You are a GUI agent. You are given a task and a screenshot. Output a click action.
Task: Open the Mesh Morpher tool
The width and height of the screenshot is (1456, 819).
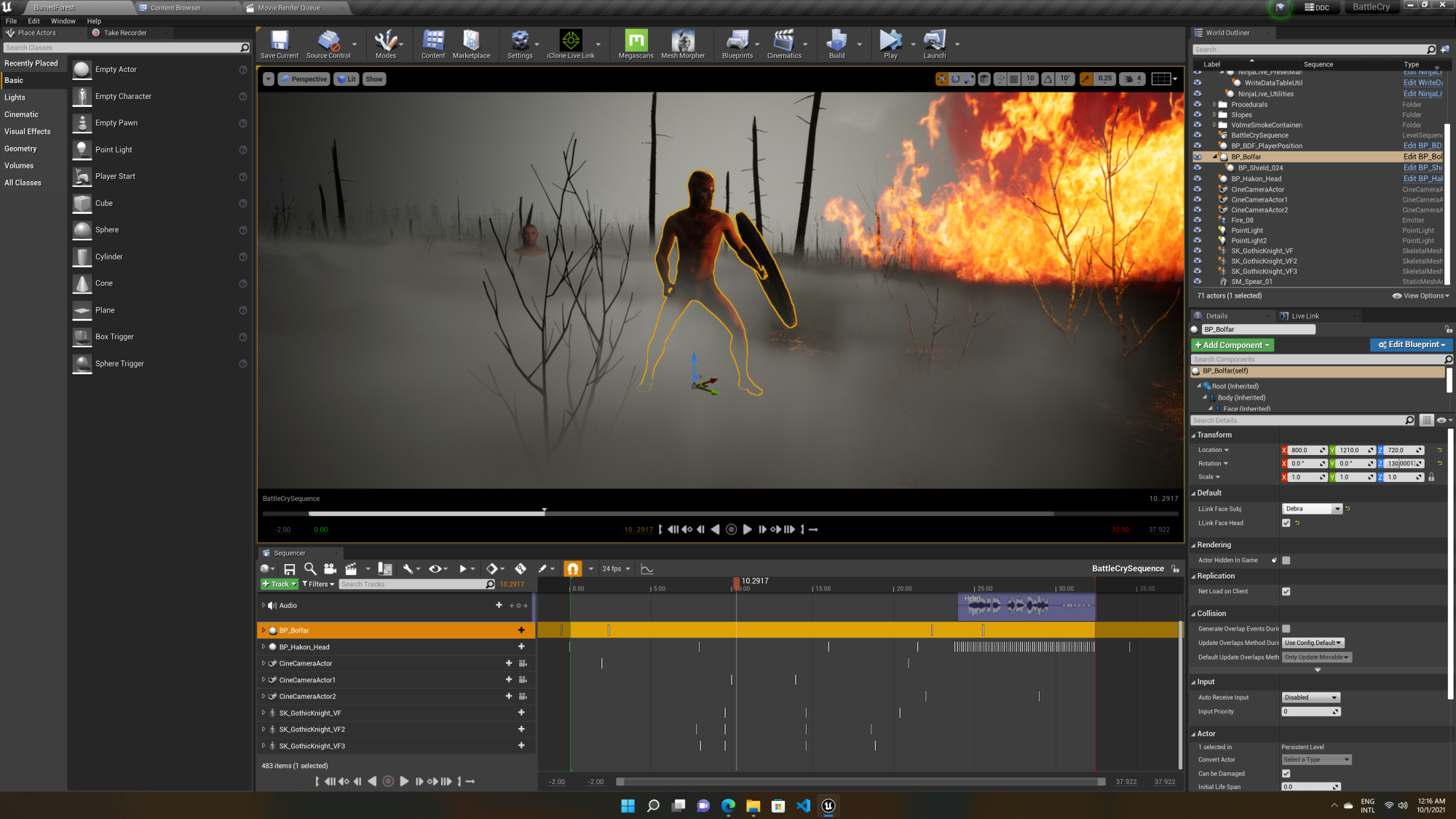pos(683,44)
